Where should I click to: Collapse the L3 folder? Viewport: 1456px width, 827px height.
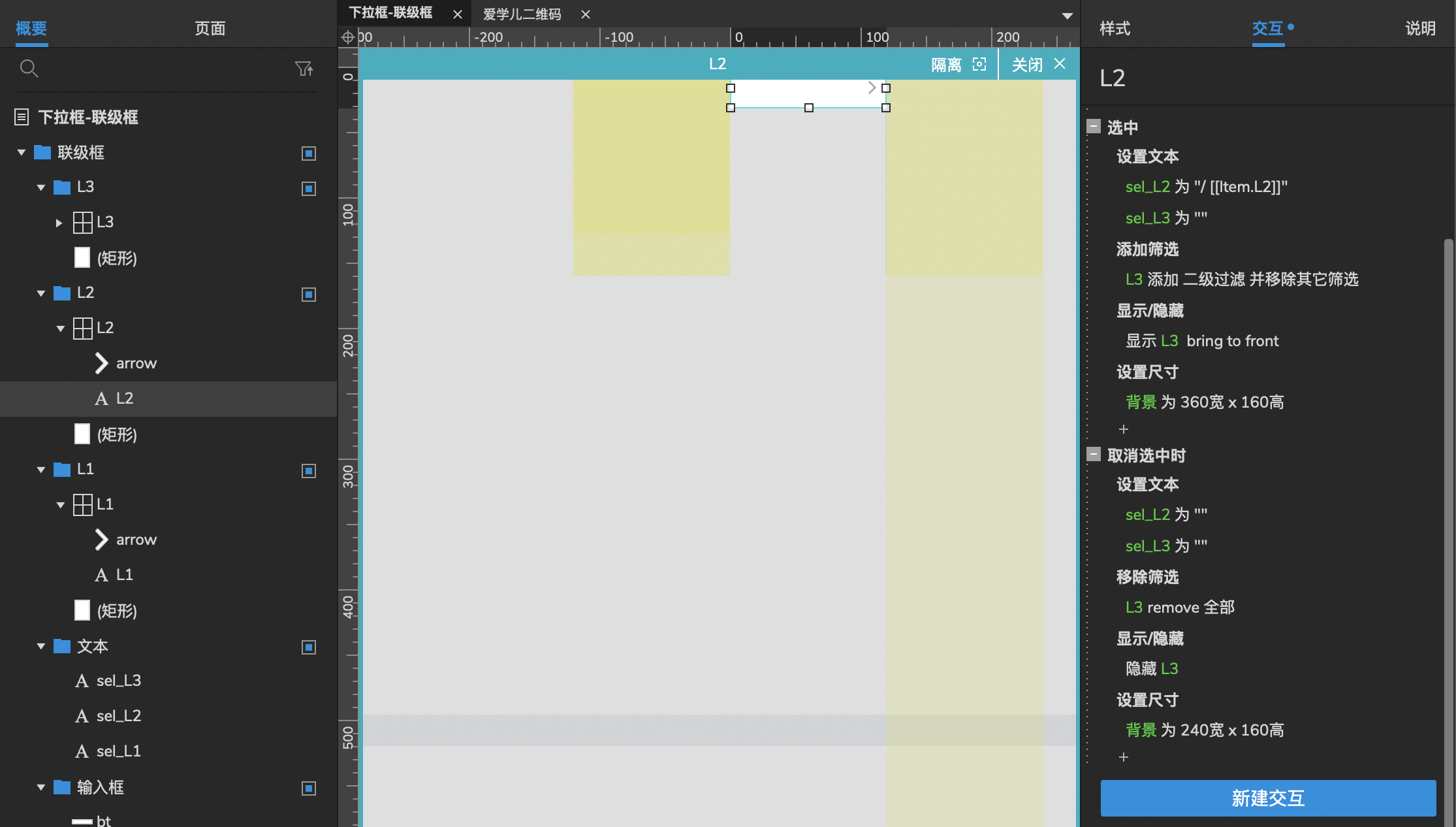point(41,188)
